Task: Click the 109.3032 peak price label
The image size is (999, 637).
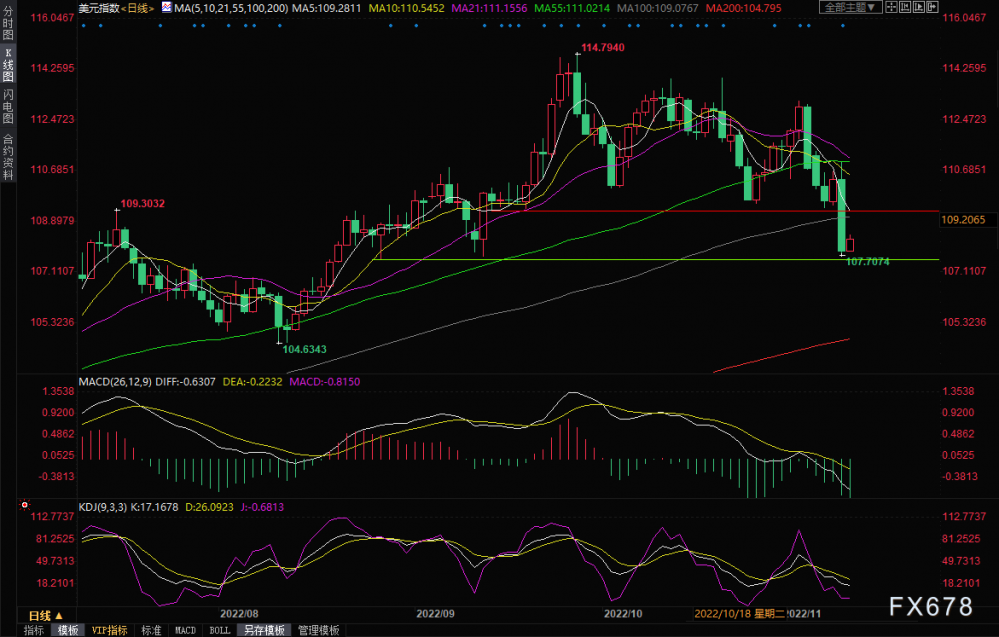Action: (143, 203)
